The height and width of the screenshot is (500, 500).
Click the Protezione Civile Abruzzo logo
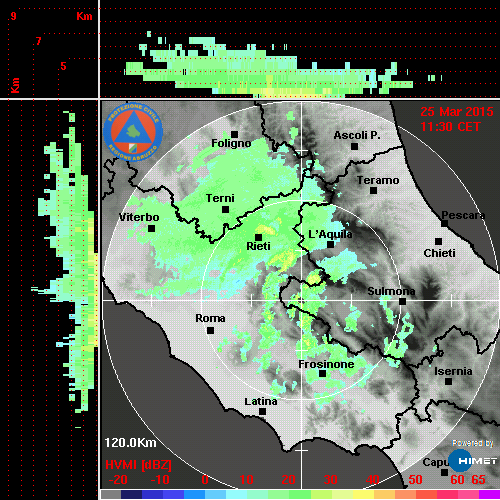[x=133, y=132]
